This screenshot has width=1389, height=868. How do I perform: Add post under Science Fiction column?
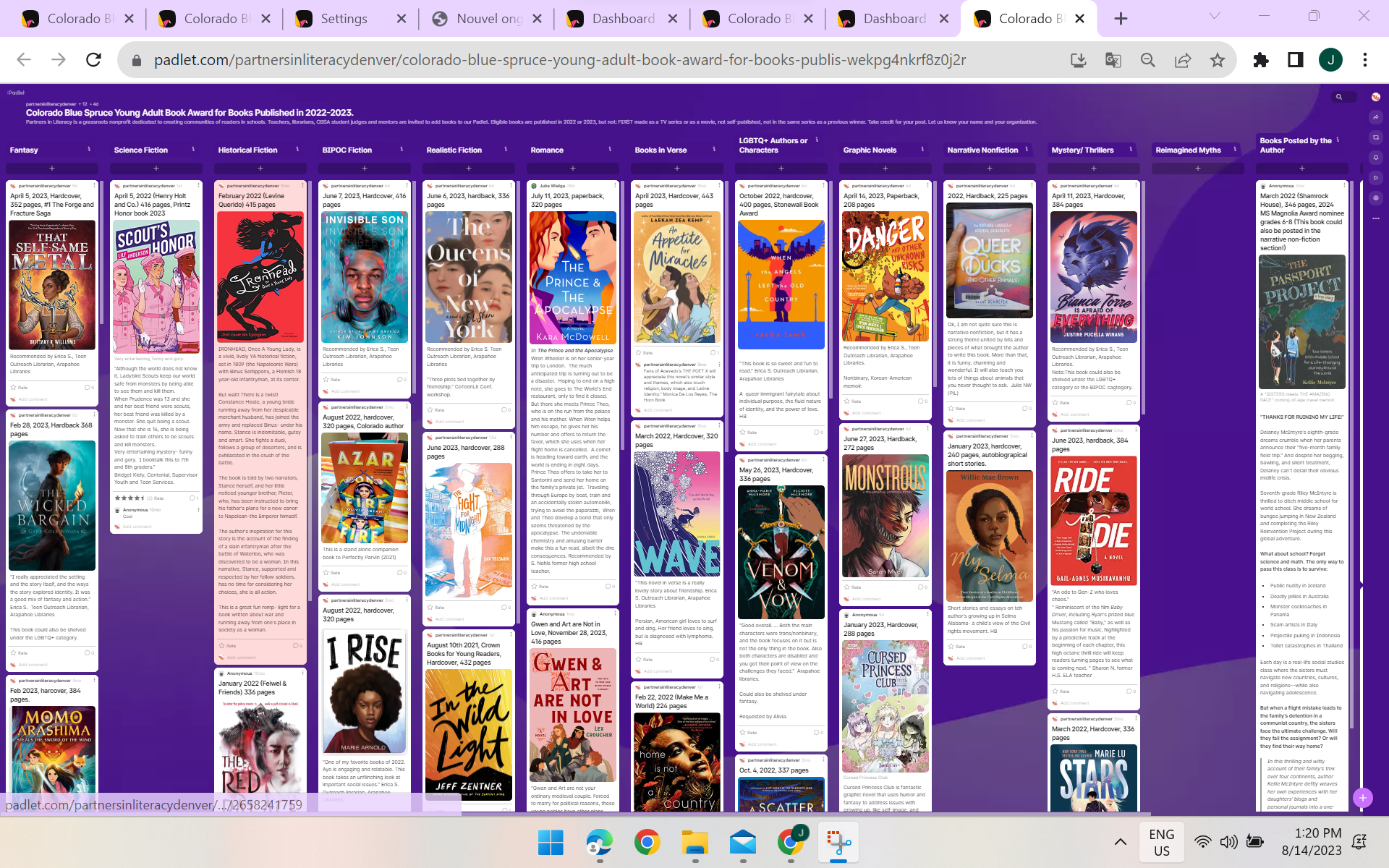(x=156, y=169)
